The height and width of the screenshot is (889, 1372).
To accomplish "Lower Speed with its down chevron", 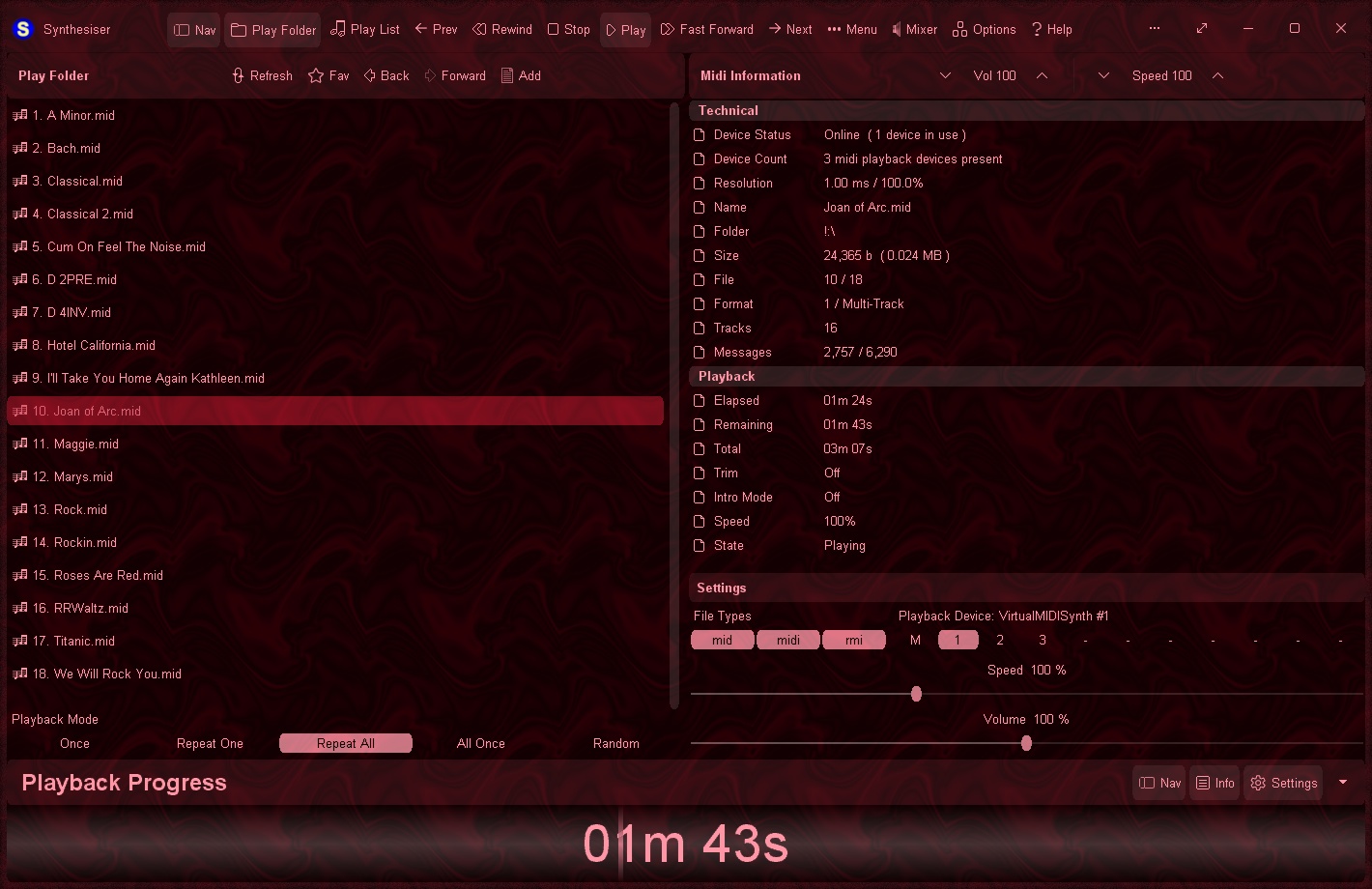I will click(x=1102, y=75).
